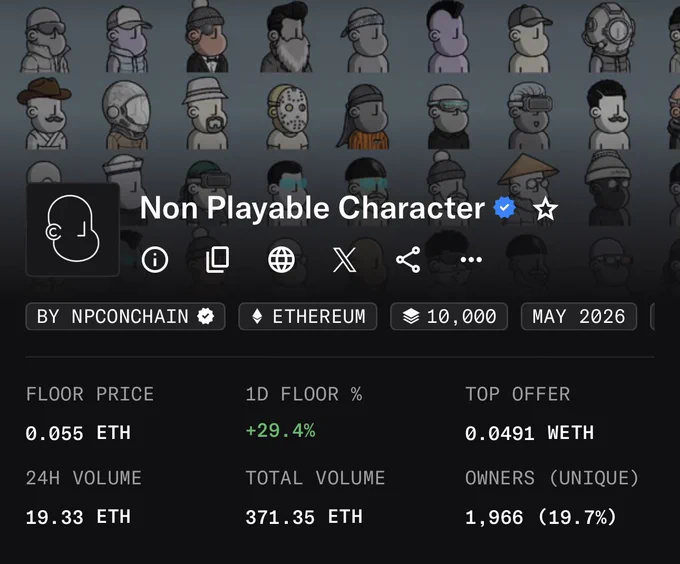Click the cowboy hat NPC thumbnail
This screenshot has height=564, width=680.
[45, 114]
